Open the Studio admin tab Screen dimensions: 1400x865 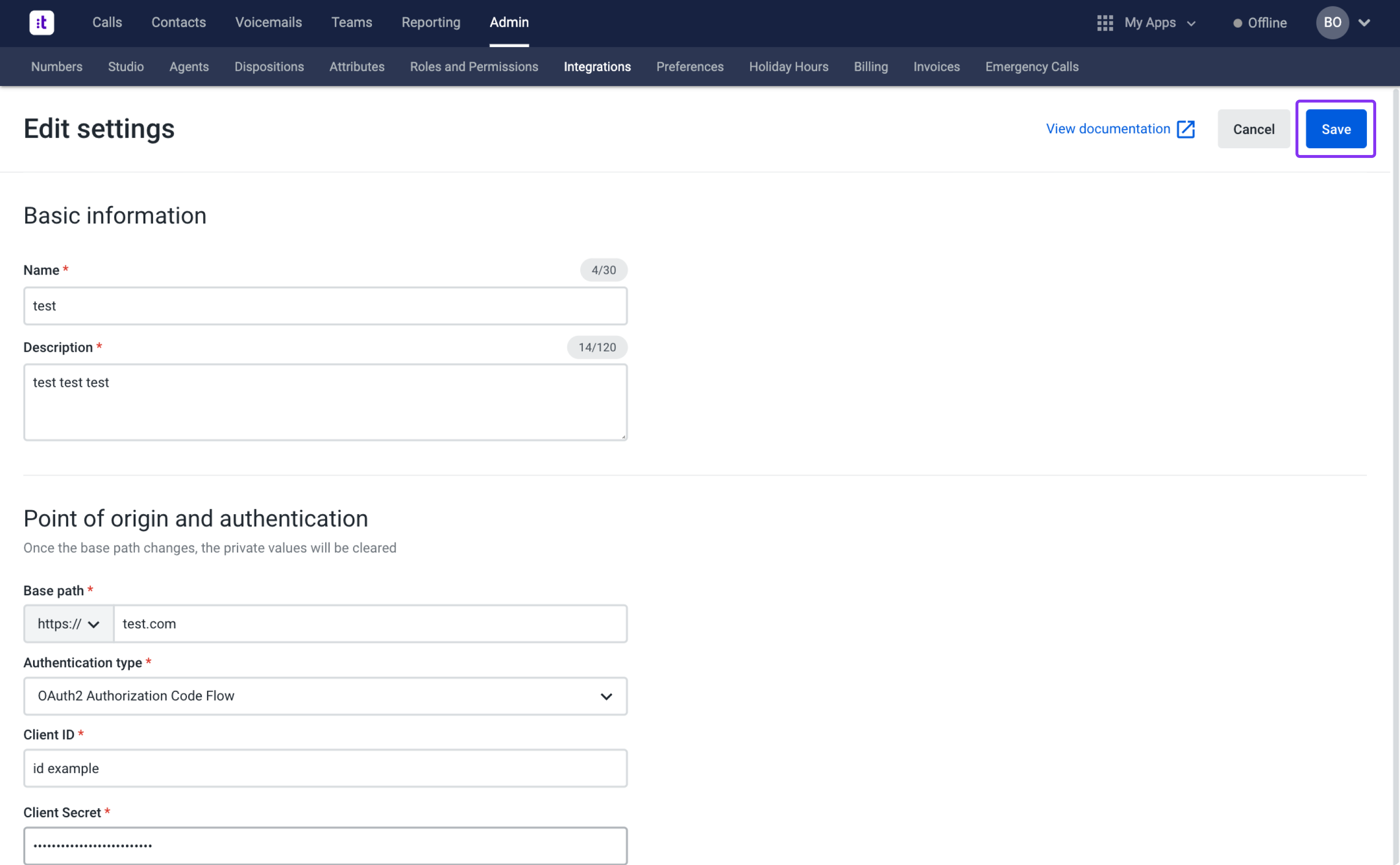(x=126, y=67)
